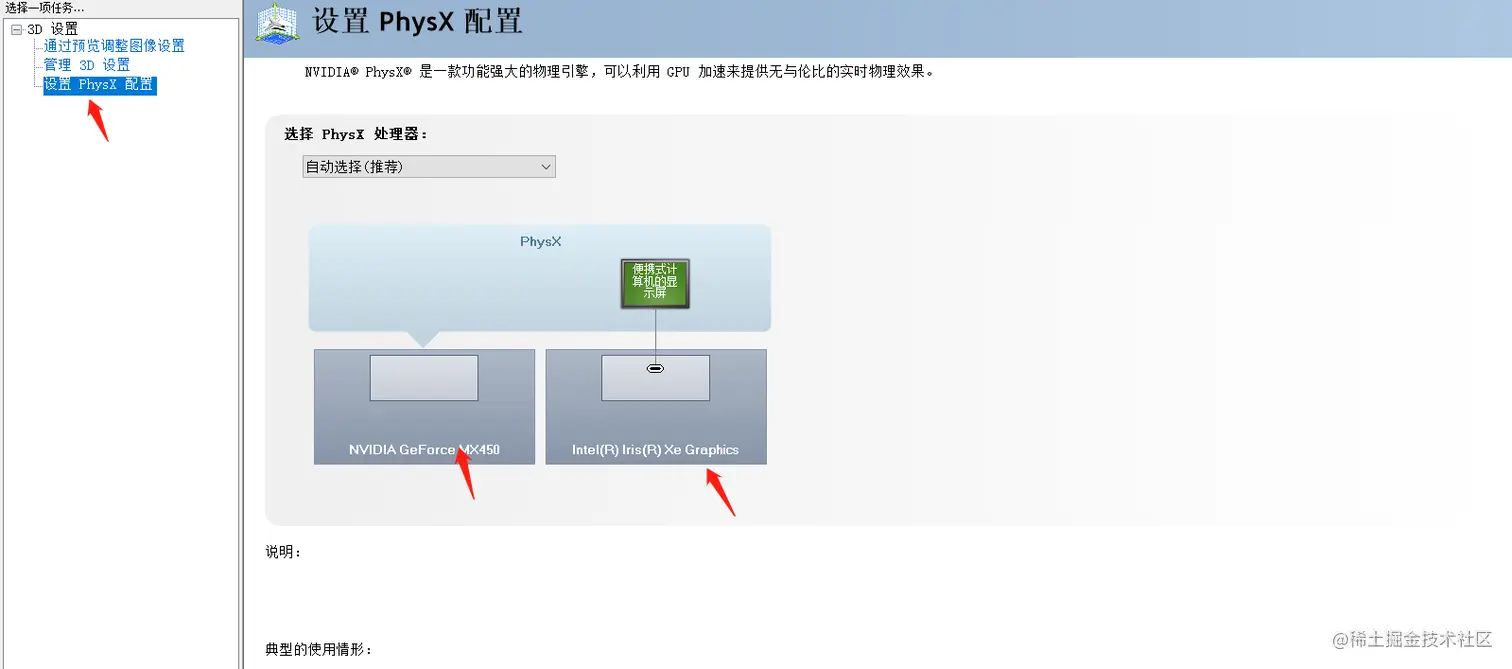The width and height of the screenshot is (1512, 669).
Task: Click the 设置 PhysX 配置 page title
Action: tap(418, 21)
